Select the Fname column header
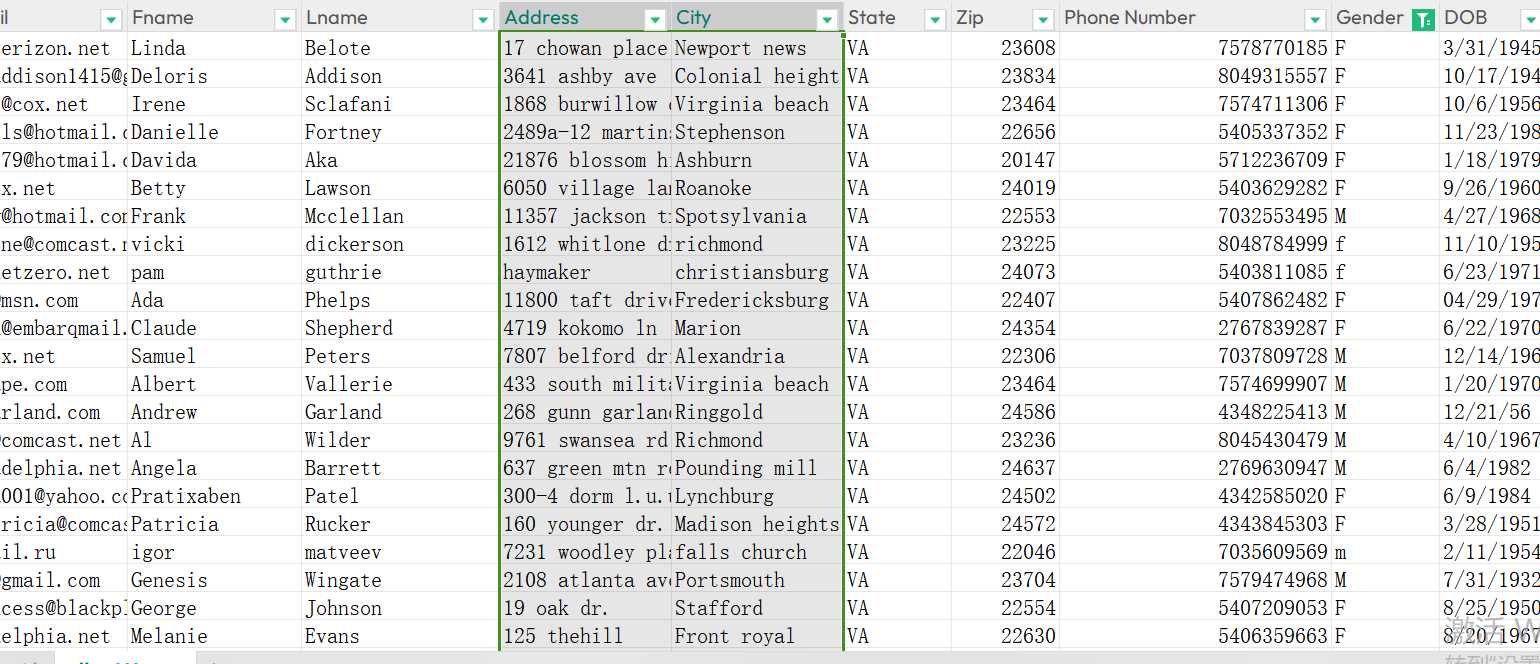This screenshot has height=664, width=1540. [x=214, y=17]
